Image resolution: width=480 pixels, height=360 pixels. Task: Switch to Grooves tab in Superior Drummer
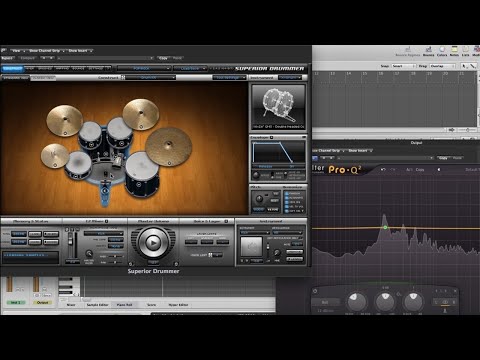coord(45,68)
